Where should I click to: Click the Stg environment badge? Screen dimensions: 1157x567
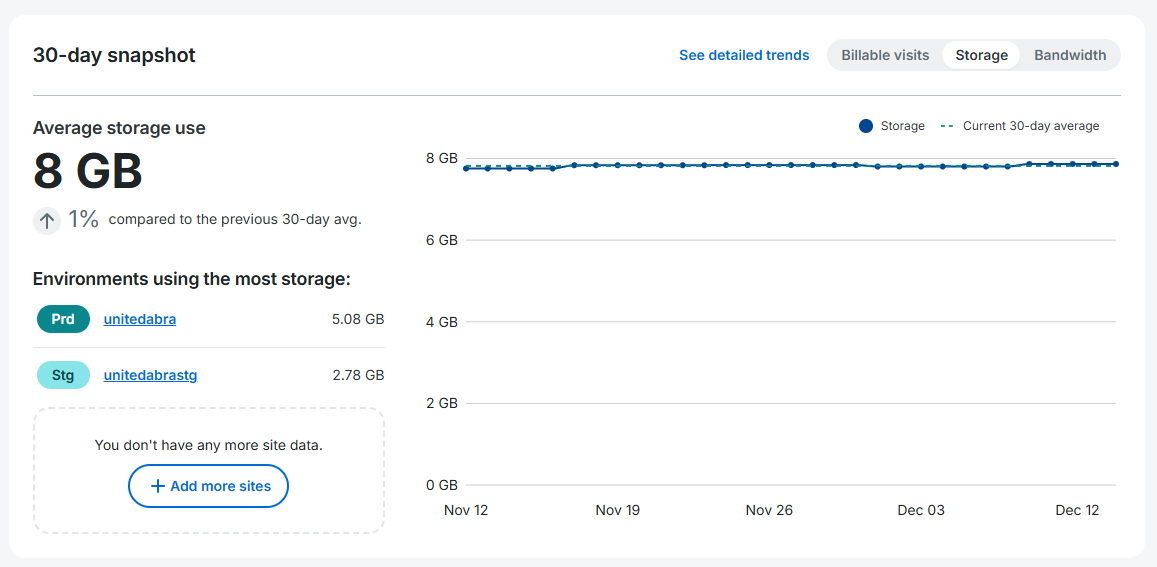point(63,375)
